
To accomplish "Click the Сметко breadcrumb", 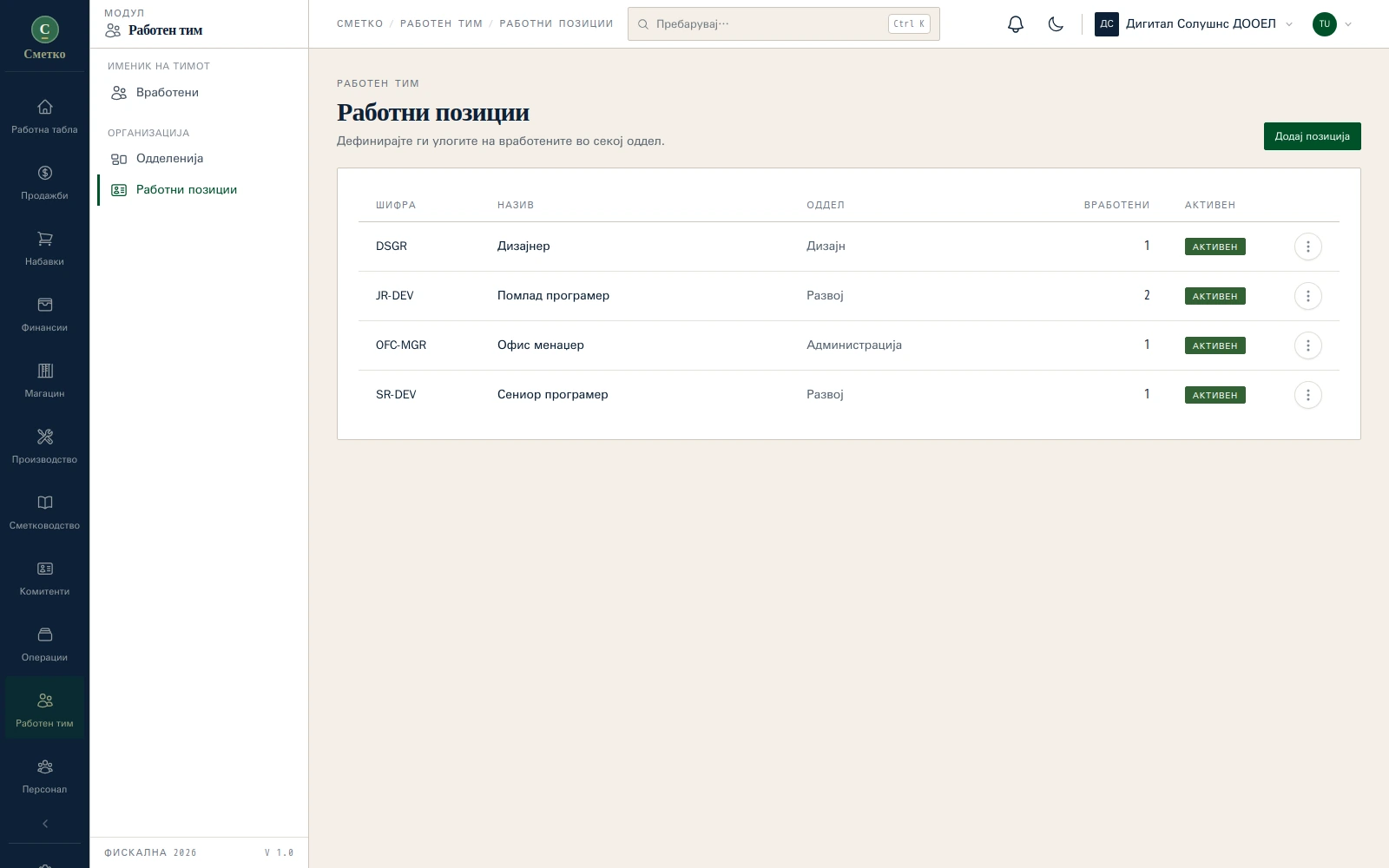I will click(359, 23).
